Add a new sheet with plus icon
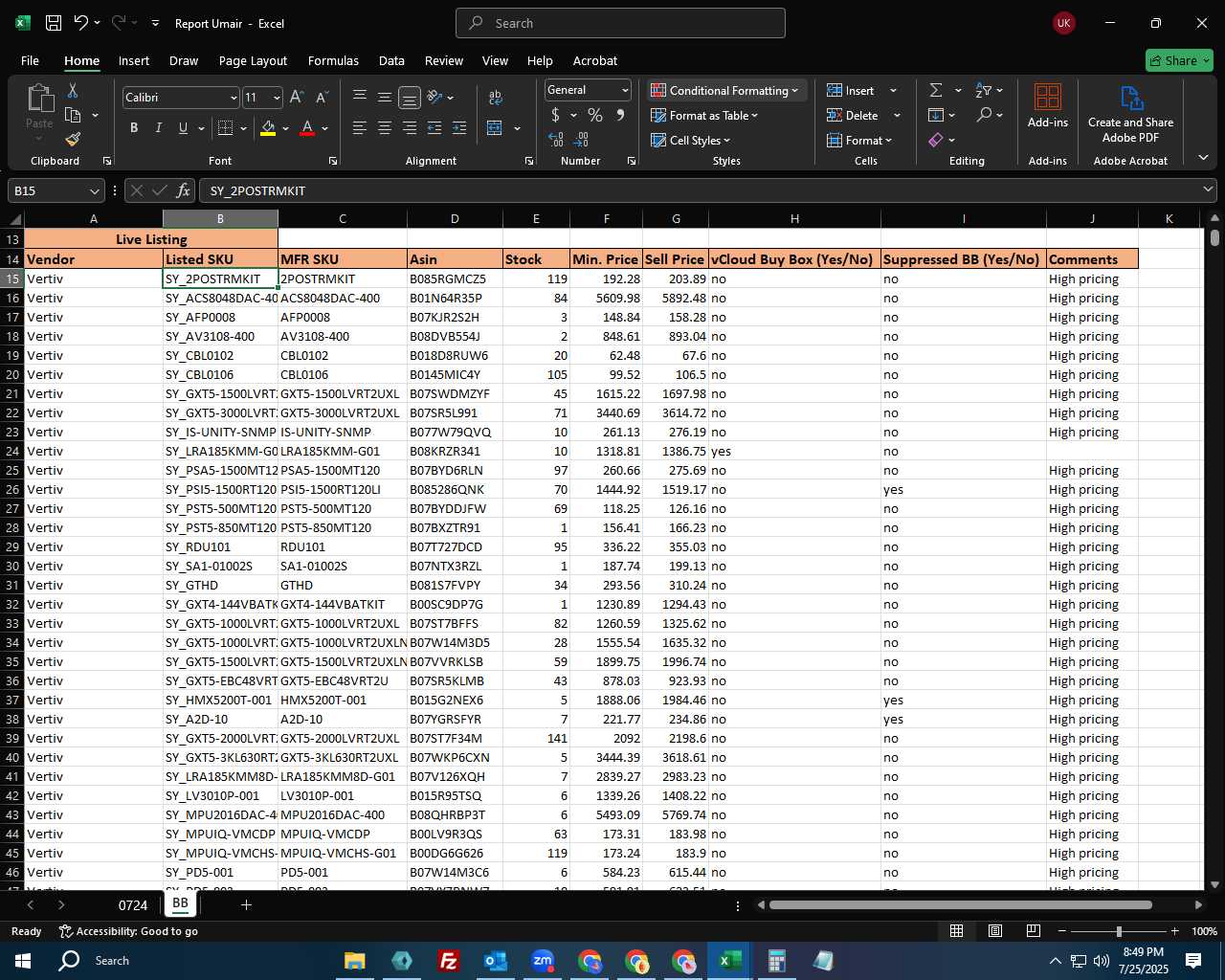The width and height of the screenshot is (1225, 980). tap(246, 904)
